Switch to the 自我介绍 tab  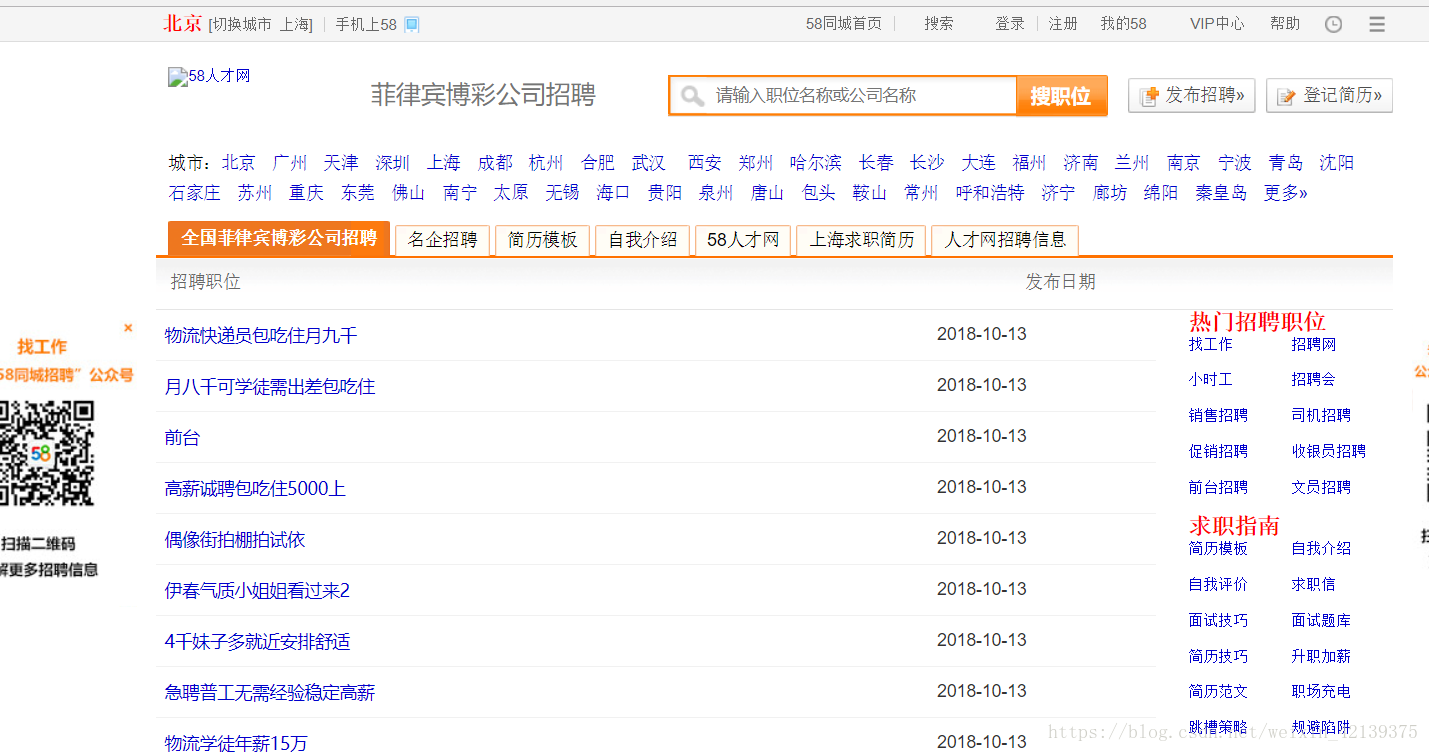point(642,240)
